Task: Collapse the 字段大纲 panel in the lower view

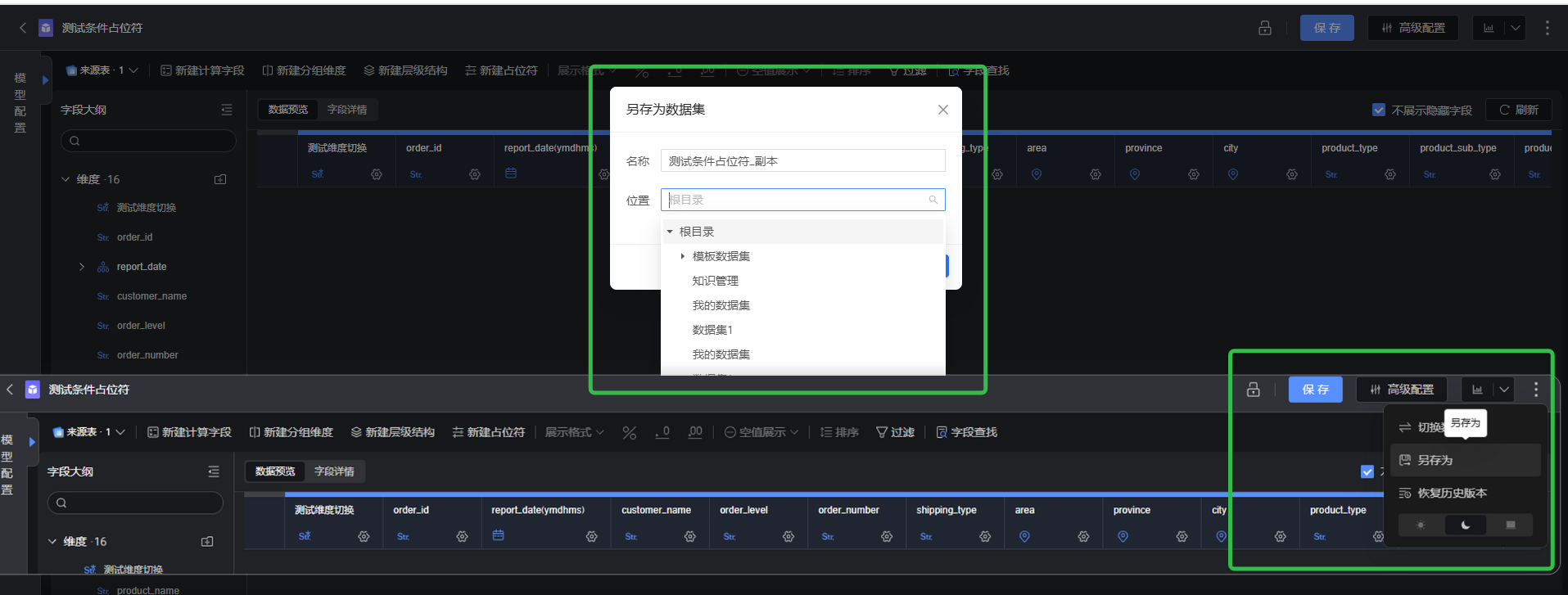Action: point(214,471)
